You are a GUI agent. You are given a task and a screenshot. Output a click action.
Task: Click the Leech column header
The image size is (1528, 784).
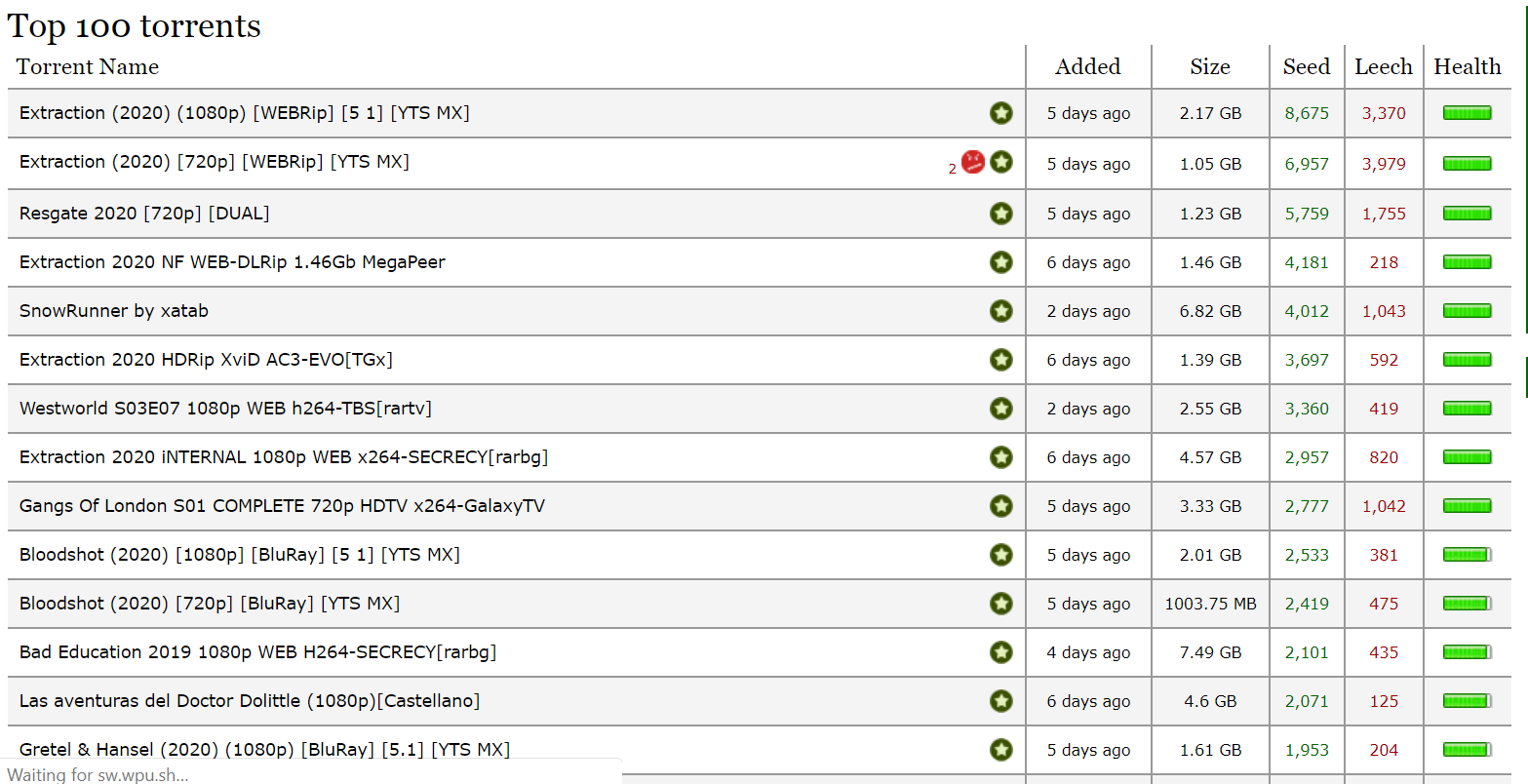pyautogui.click(x=1383, y=66)
